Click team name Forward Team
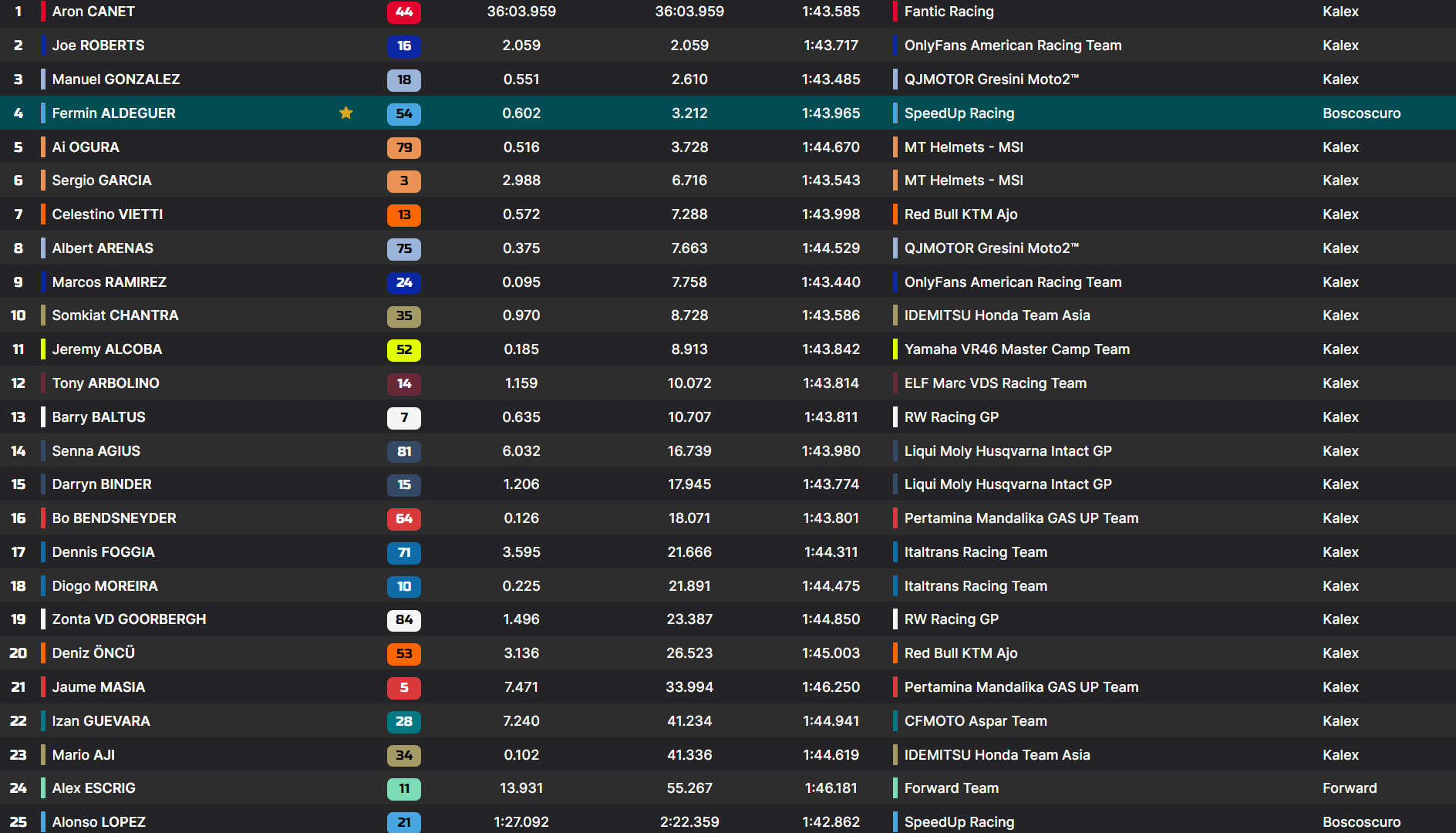1456x833 pixels. (x=952, y=788)
